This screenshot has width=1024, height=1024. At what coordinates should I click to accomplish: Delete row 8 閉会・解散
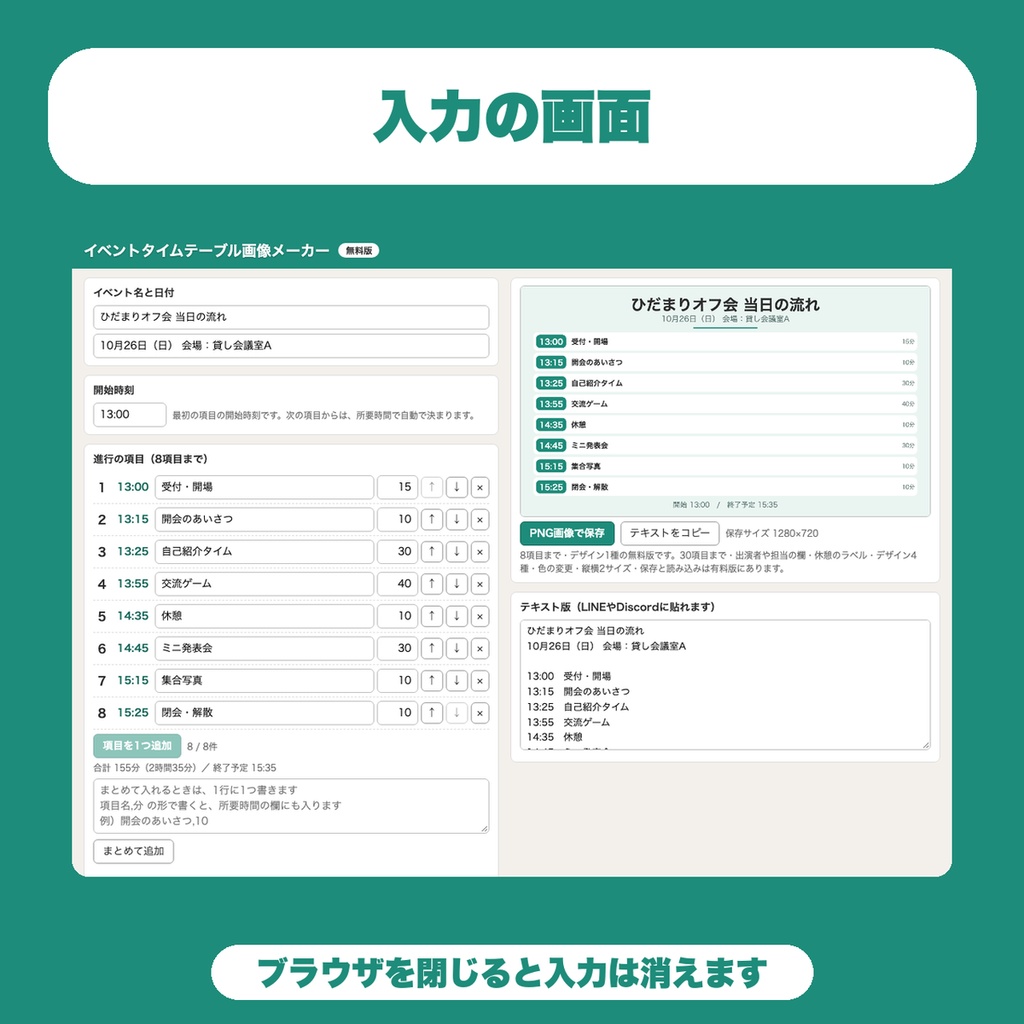tap(480, 712)
